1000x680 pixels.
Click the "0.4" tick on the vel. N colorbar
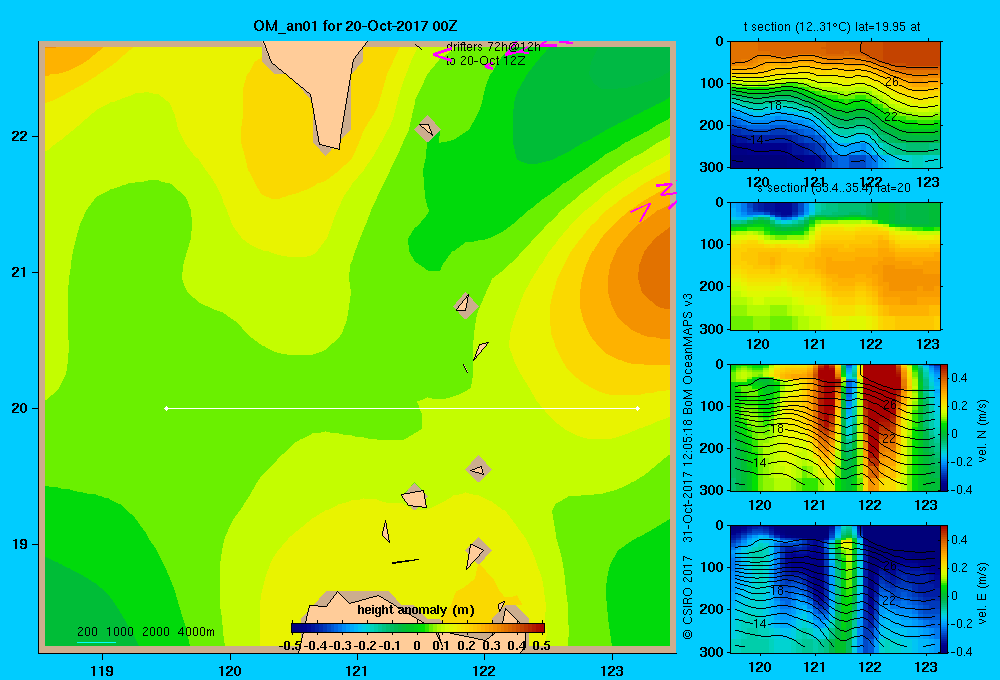coord(959,378)
